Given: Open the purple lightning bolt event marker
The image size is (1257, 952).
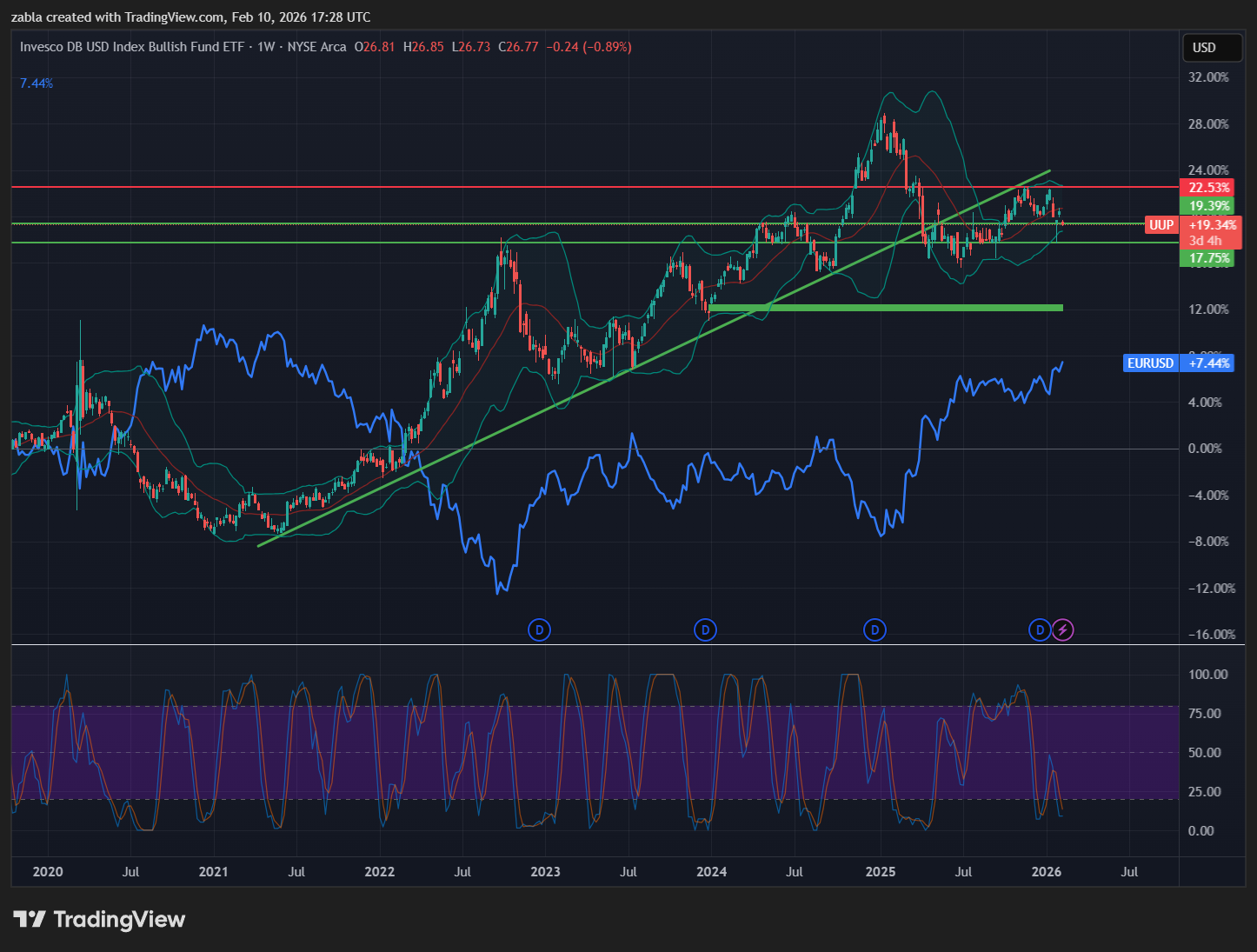Looking at the screenshot, I should pos(1062,629).
